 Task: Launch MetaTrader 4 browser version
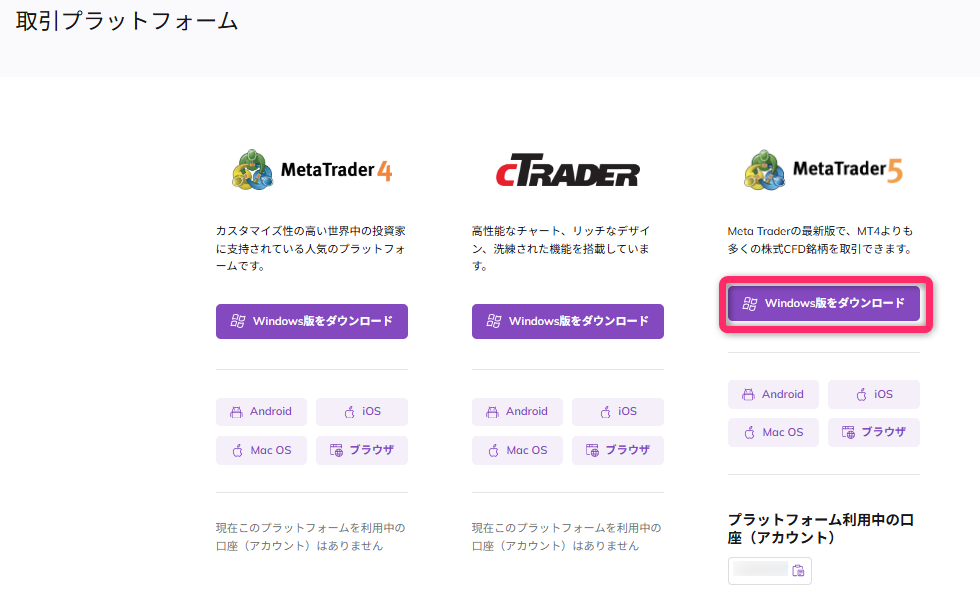[361, 450]
